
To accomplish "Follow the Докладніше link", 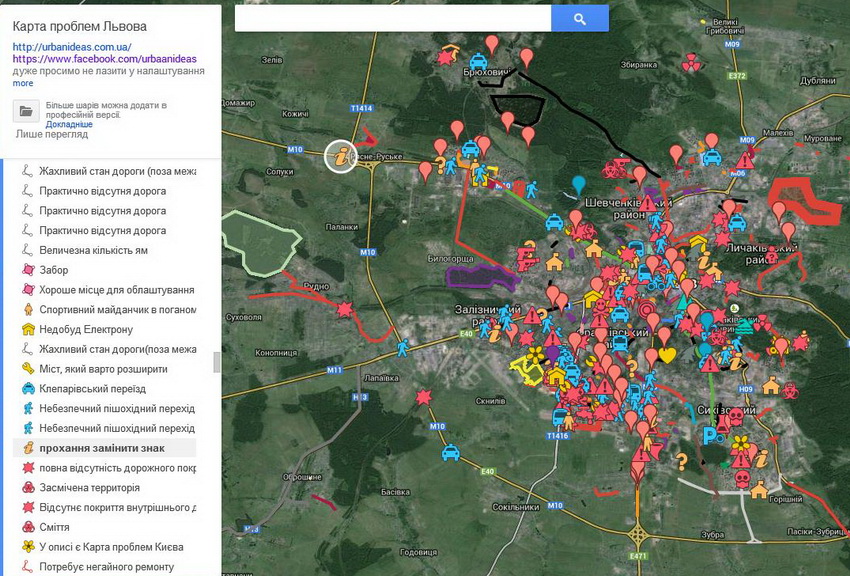I will (x=69, y=124).
